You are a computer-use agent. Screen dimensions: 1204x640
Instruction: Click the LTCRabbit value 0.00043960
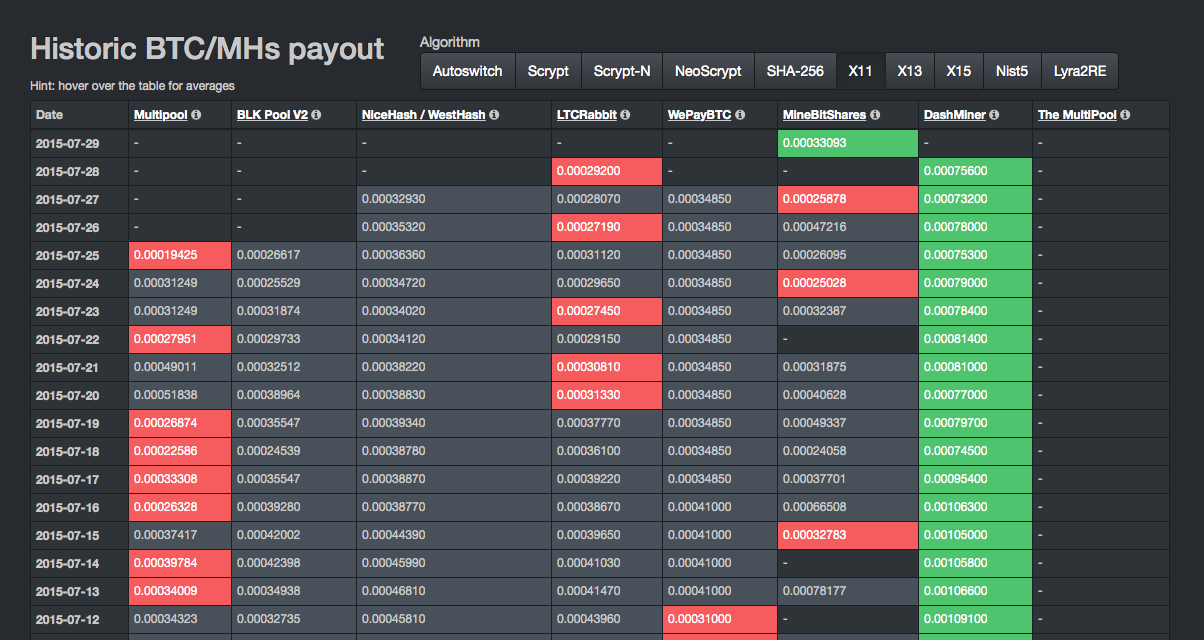click(x=609, y=619)
